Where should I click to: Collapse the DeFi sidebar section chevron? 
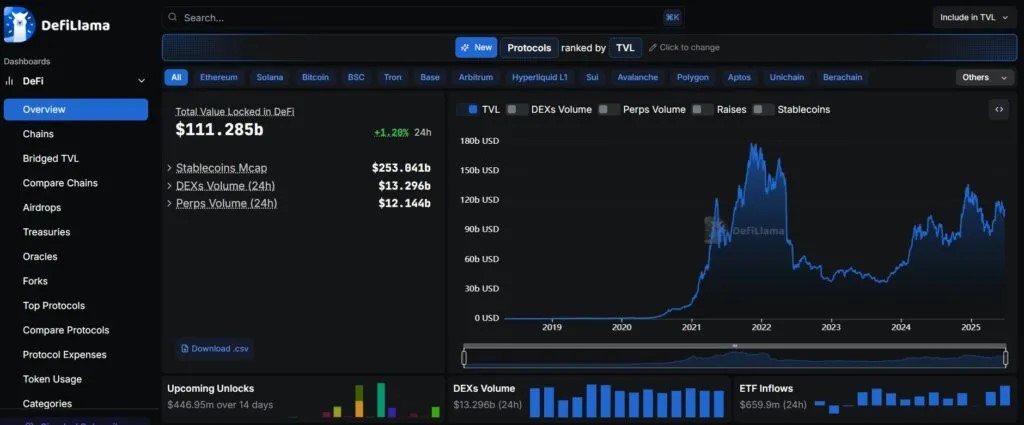[141, 81]
